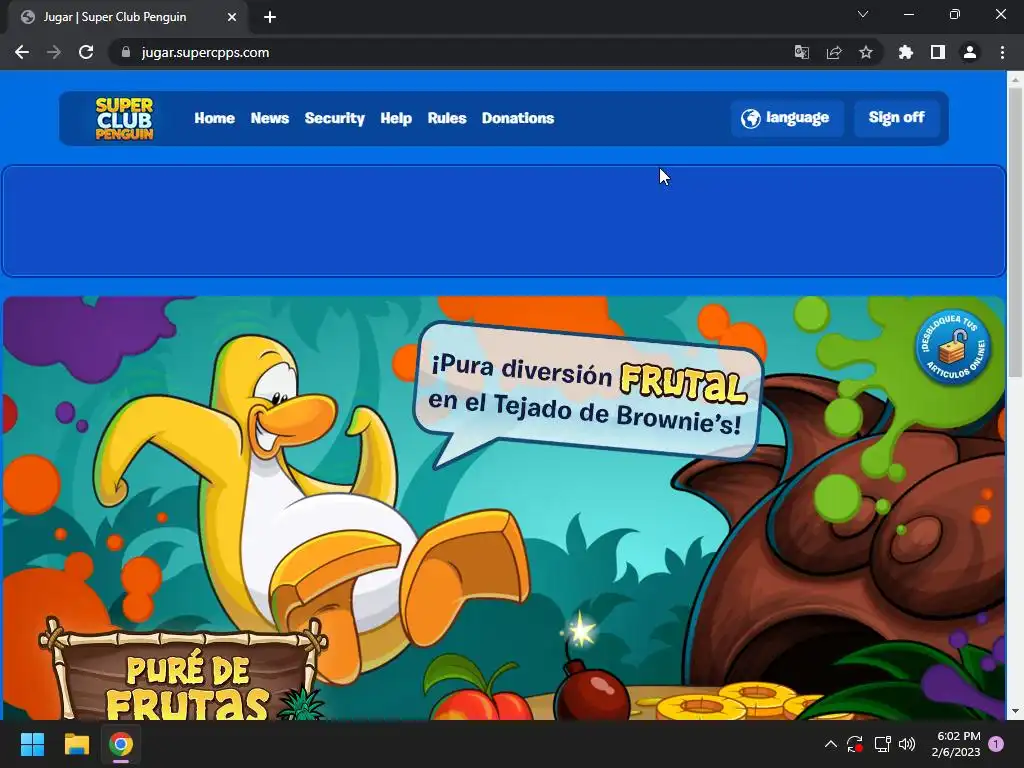Click the page vertical scrollbar thumb
Screen dimensions: 1024x768
[x=1015, y=232]
